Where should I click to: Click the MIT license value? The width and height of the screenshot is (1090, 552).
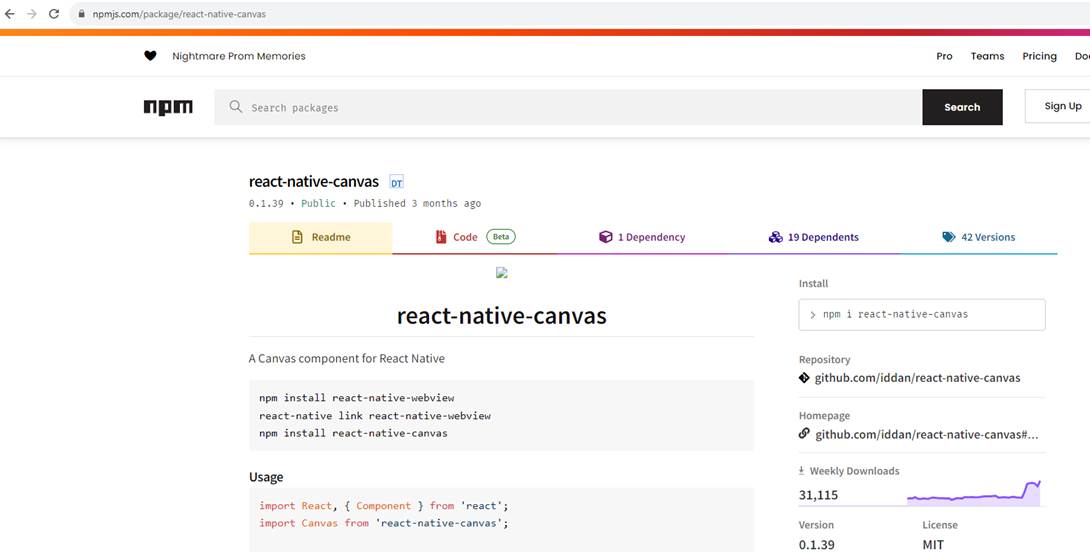coord(933,544)
